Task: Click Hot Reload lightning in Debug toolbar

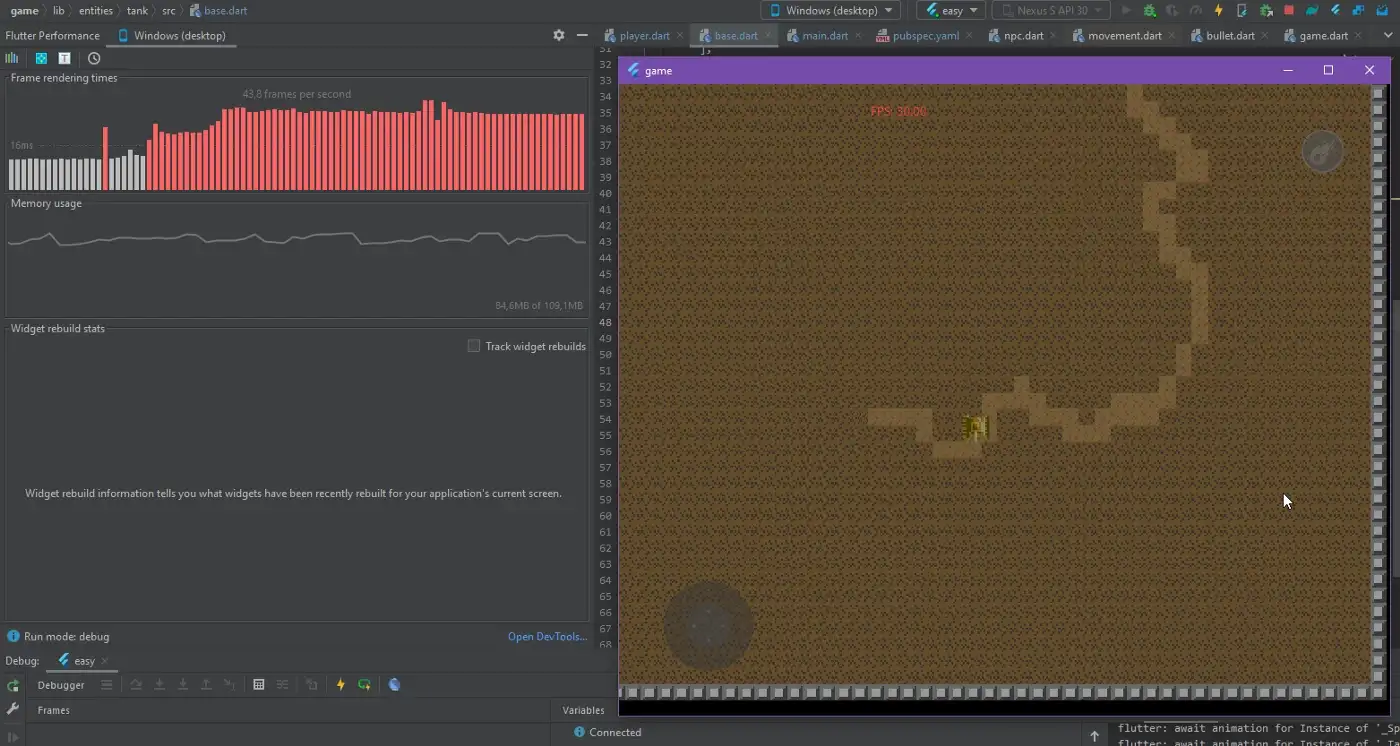Action: point(341,685)
